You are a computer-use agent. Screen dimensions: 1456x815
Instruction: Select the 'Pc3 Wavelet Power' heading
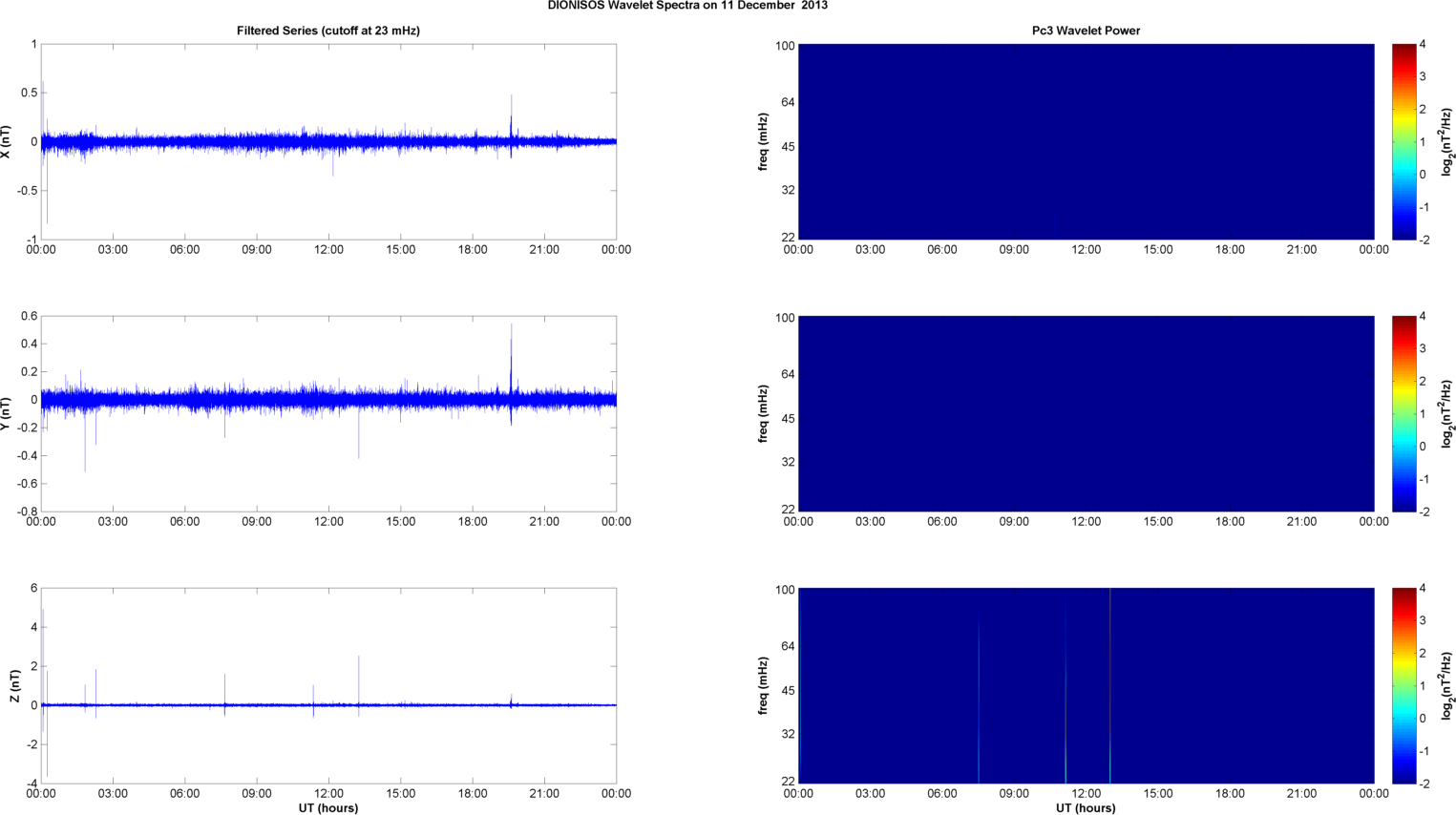(x=1086, y=31)
